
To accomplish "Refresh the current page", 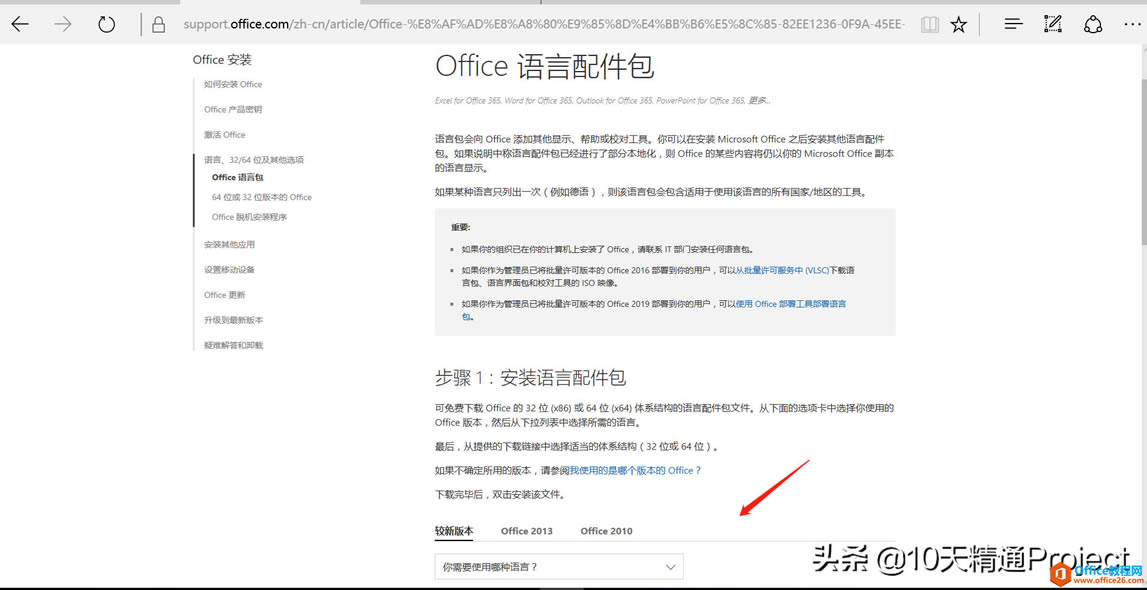I will [107, 25].
